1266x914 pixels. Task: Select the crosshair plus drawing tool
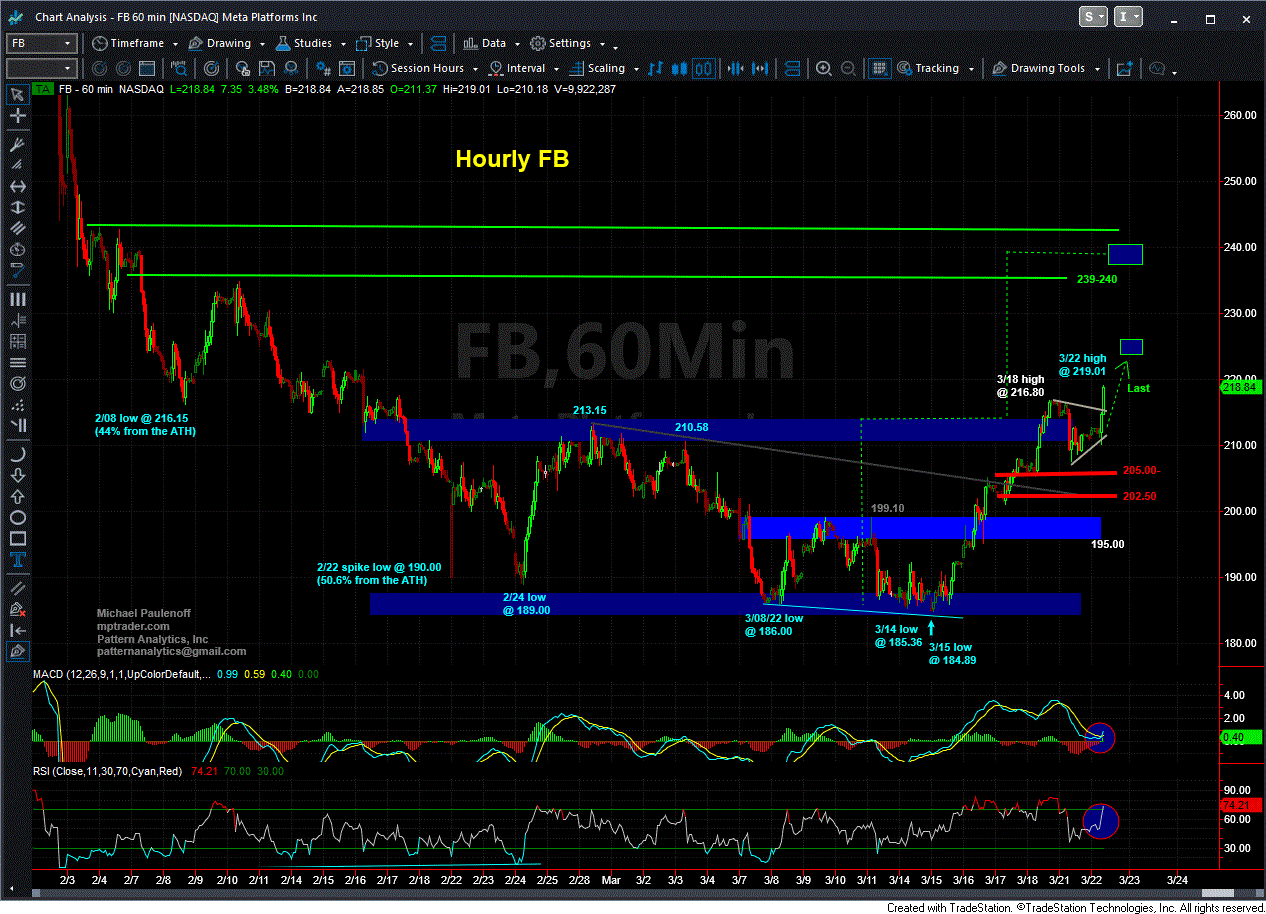pos(17,117)
